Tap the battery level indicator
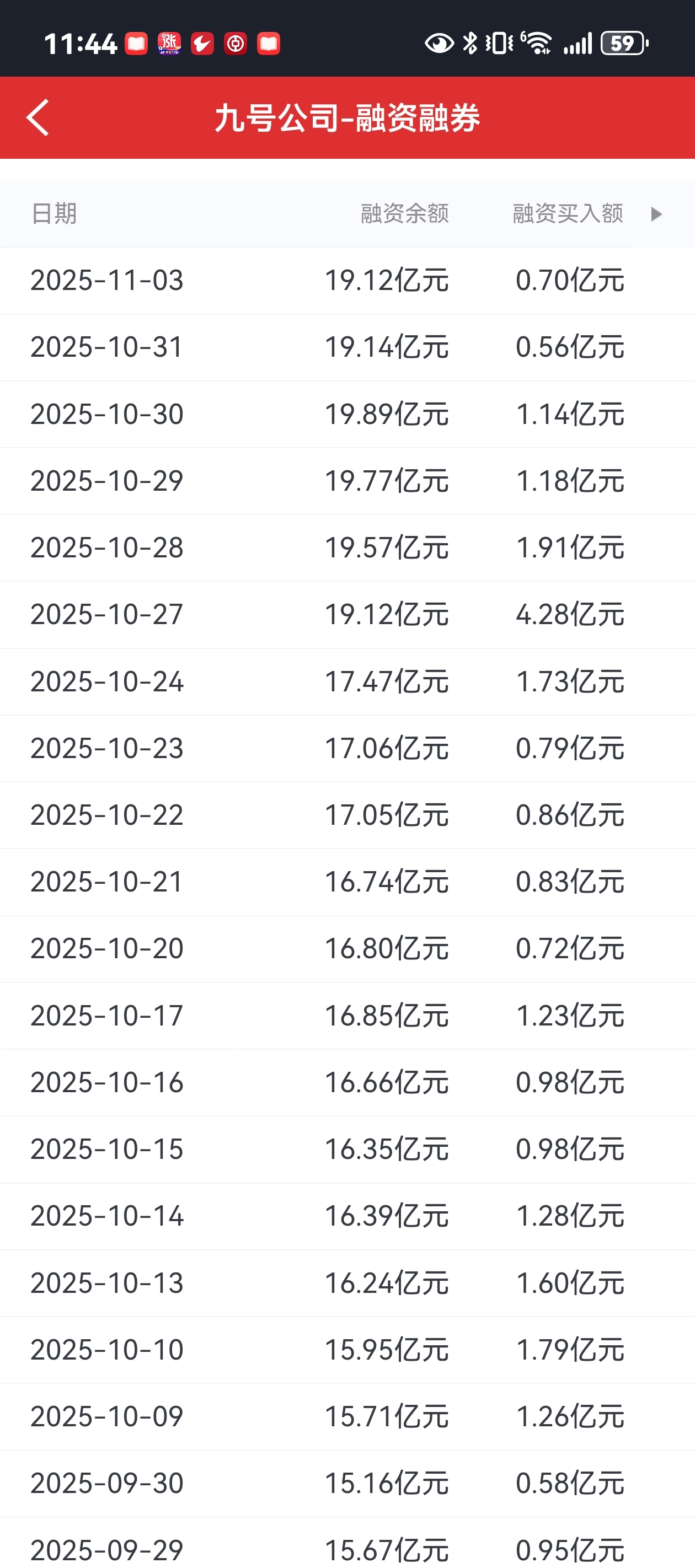Viewport: 695px width, 1568px height. (x=624, y=43)
